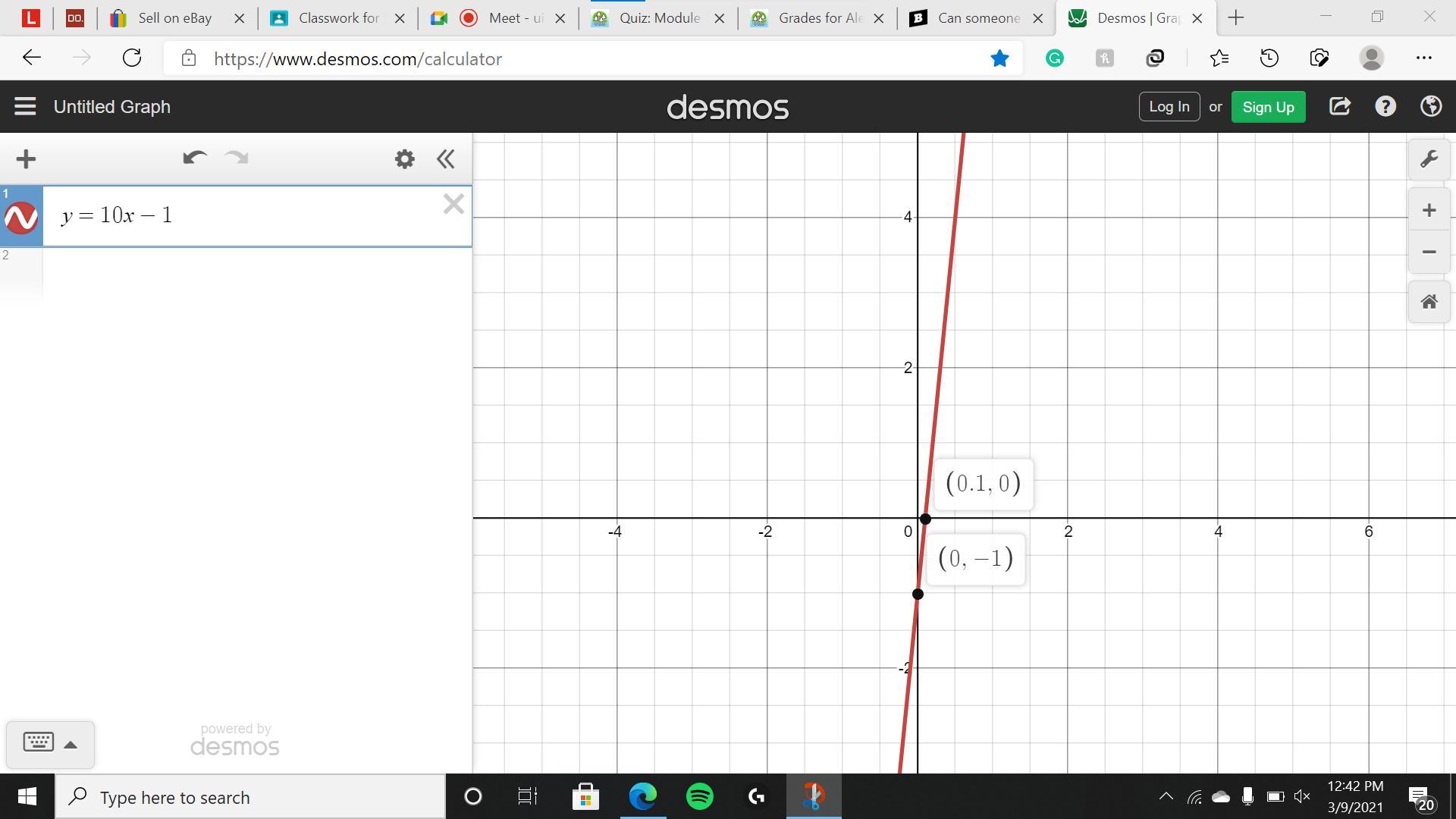Open Spotify from the taskbar
This screenshot has height=819, width=1456.
point(699,797)
